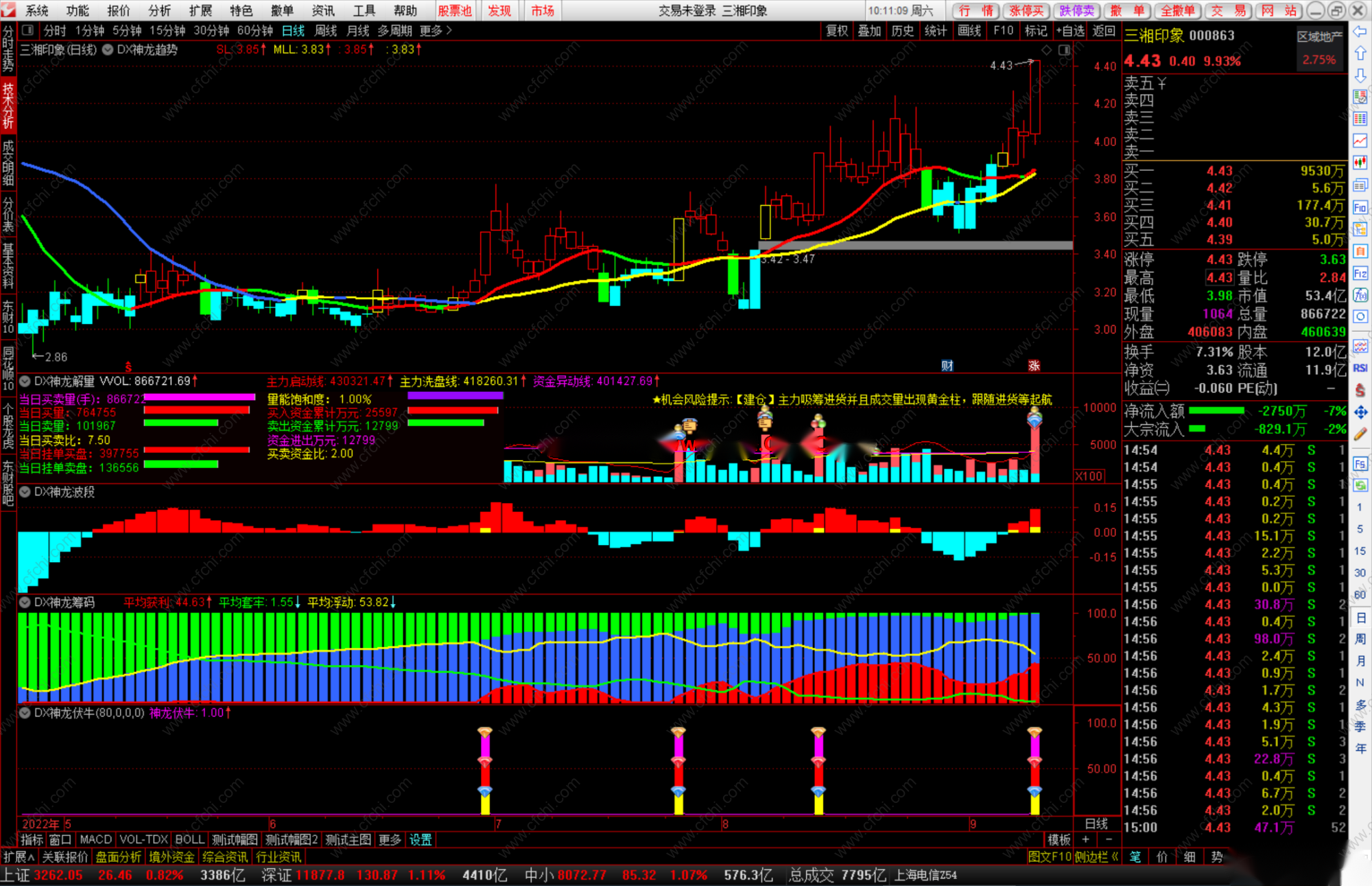Select the pencil drawing tool icon
This screenshot has height=886, width=1372.
(x=1360, y=434)
